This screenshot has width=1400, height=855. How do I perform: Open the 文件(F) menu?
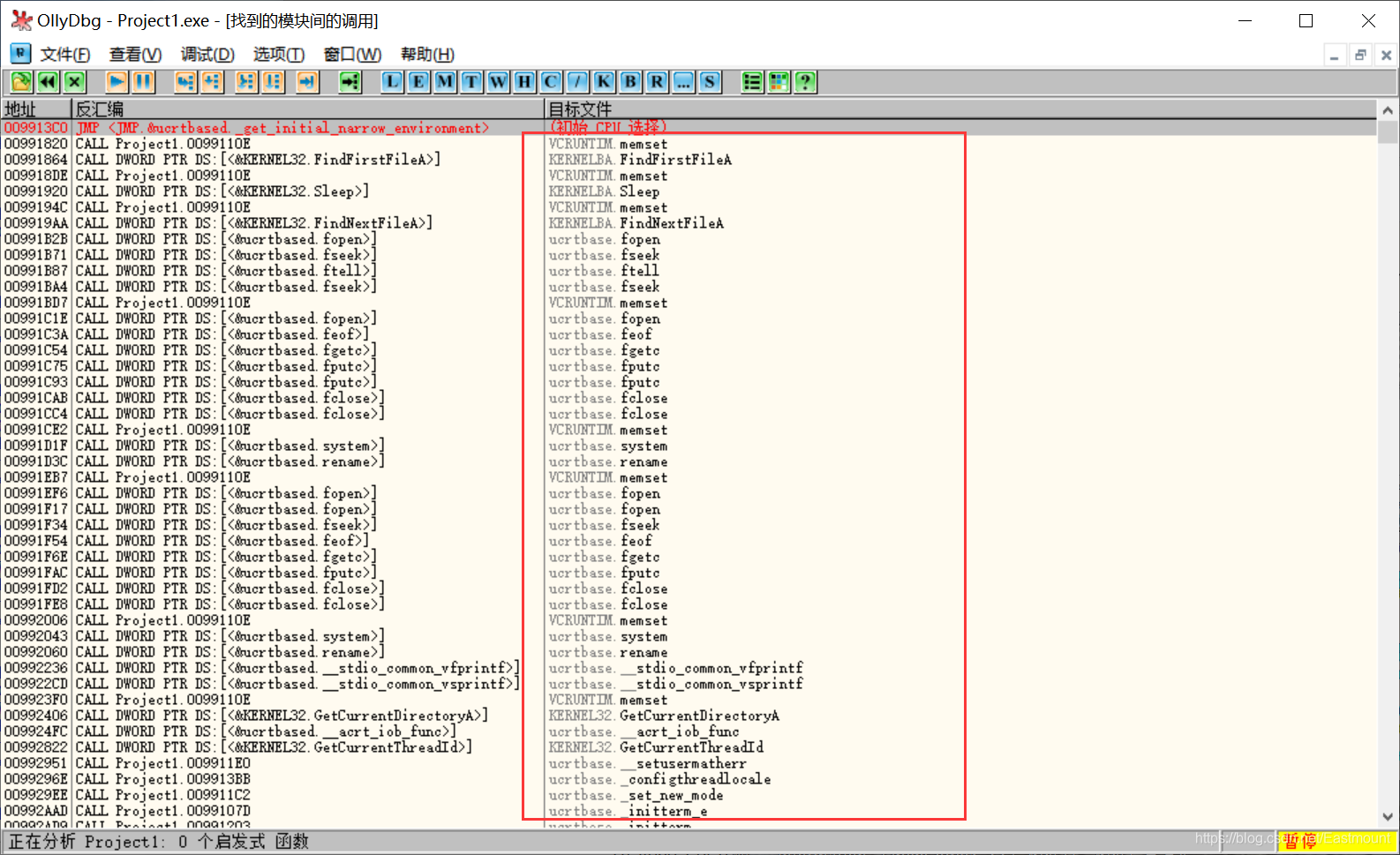(65, 55)
